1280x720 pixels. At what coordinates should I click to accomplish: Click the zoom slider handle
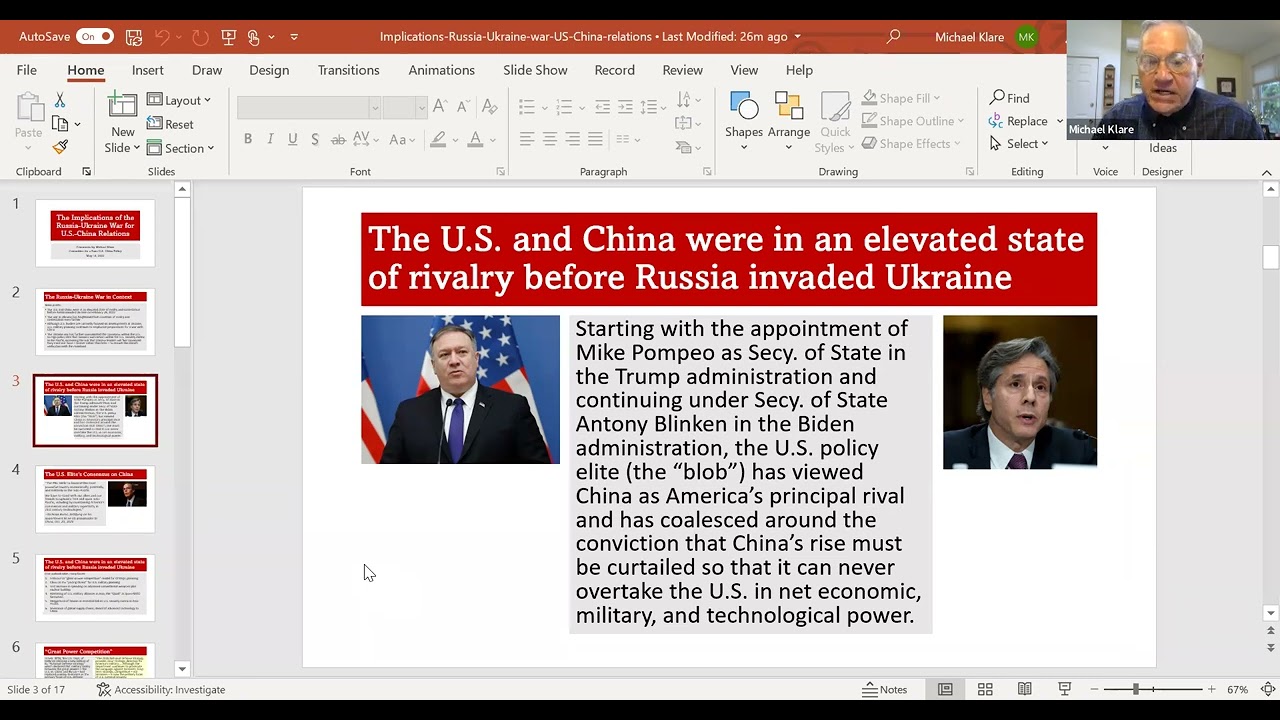click(x=1135, y=689)
